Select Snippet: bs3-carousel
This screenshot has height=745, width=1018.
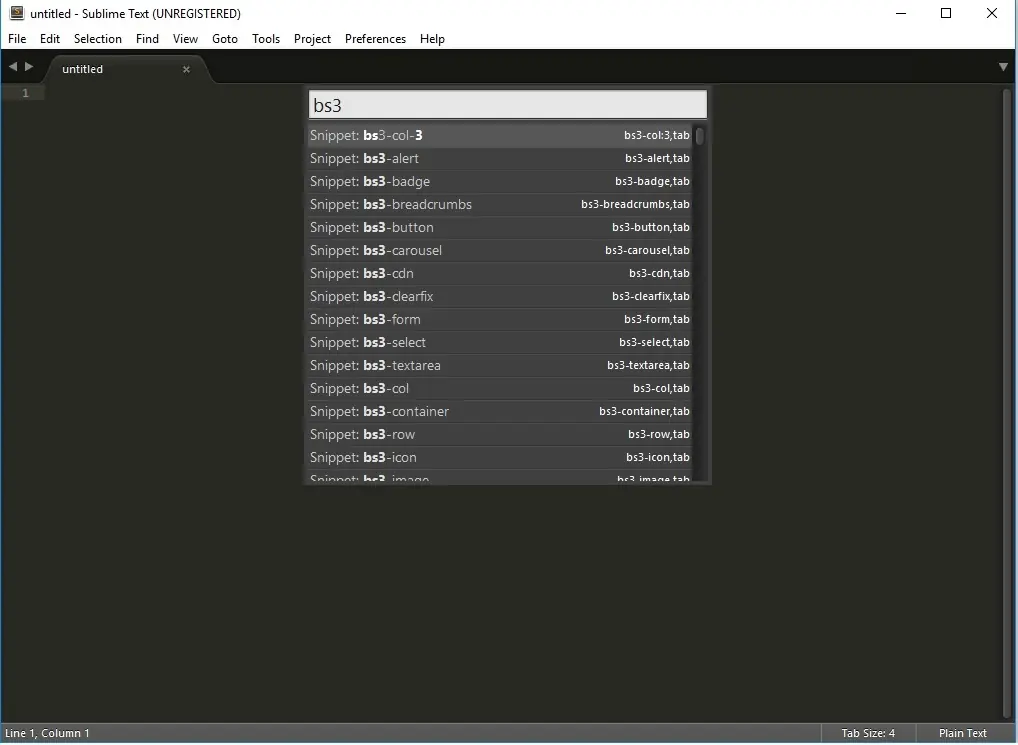500,250
